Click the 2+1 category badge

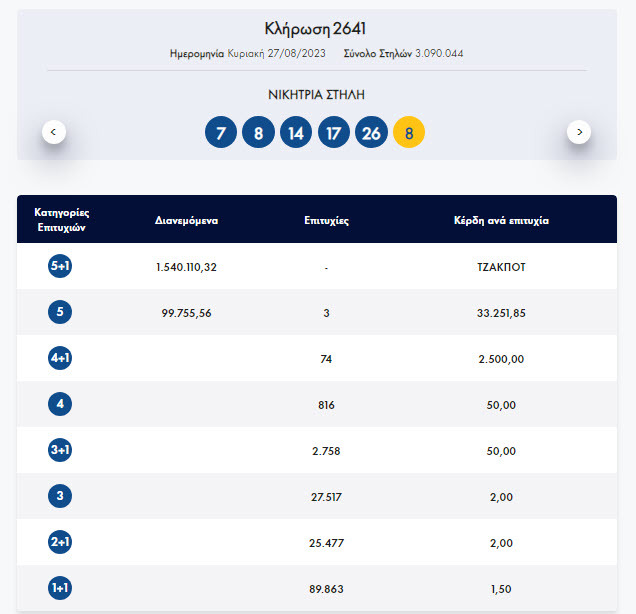coord(60,543)
